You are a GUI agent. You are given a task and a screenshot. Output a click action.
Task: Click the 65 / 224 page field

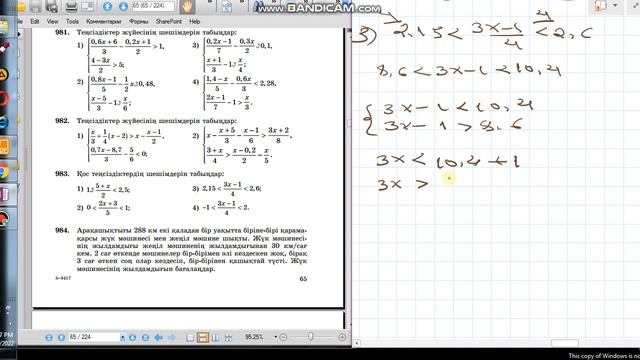[x=94, y=337]
